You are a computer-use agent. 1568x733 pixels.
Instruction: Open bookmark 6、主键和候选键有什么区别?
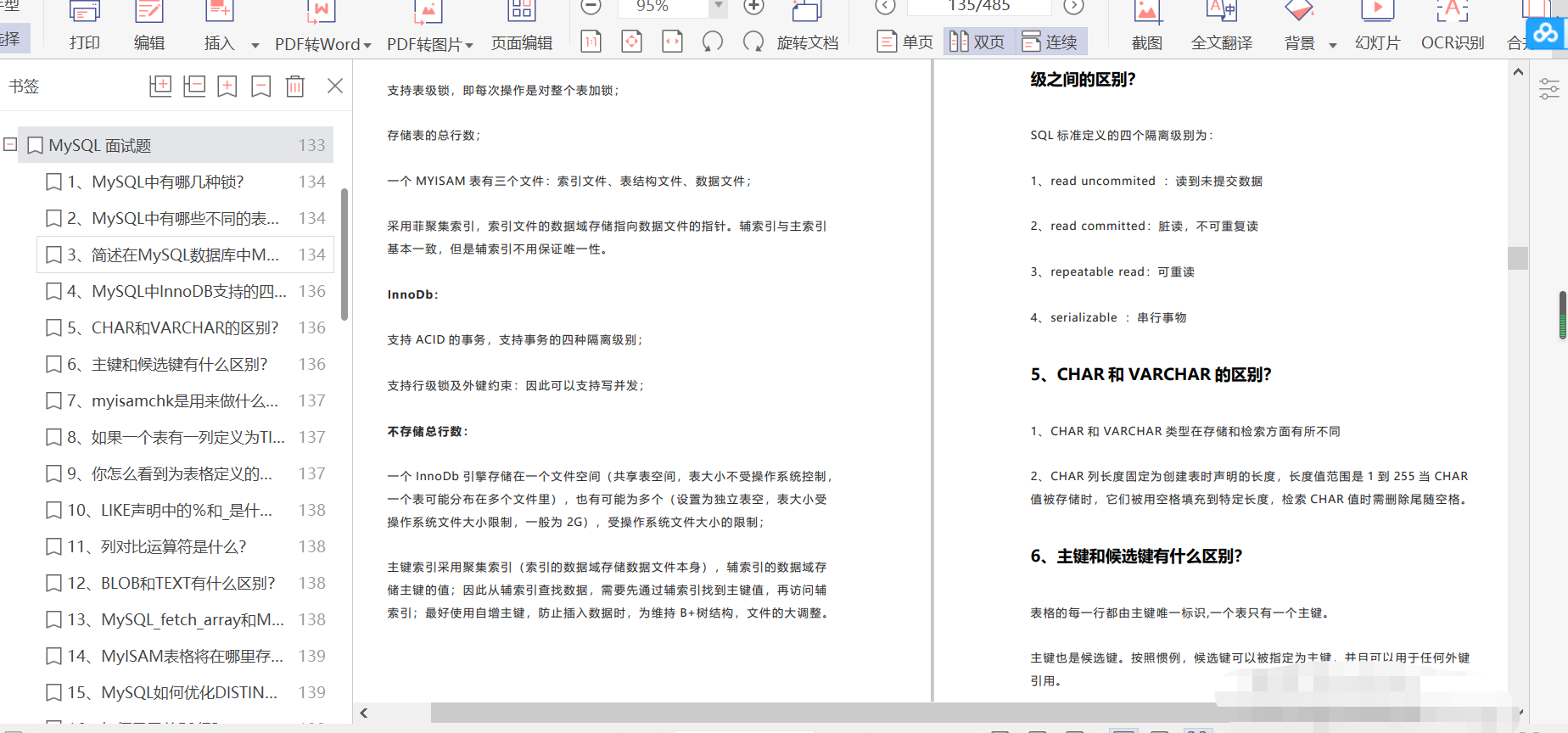(185, 364)
